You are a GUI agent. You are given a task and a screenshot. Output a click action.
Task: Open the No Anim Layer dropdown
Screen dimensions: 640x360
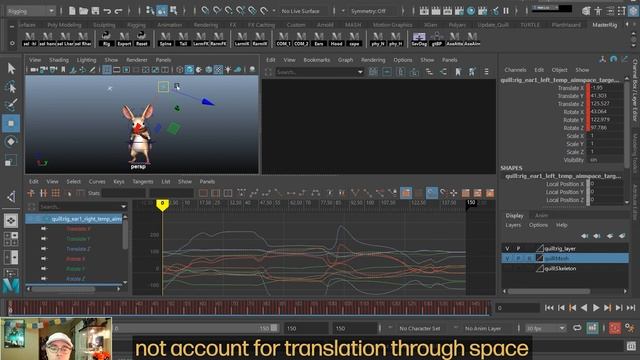coord(483,328)
